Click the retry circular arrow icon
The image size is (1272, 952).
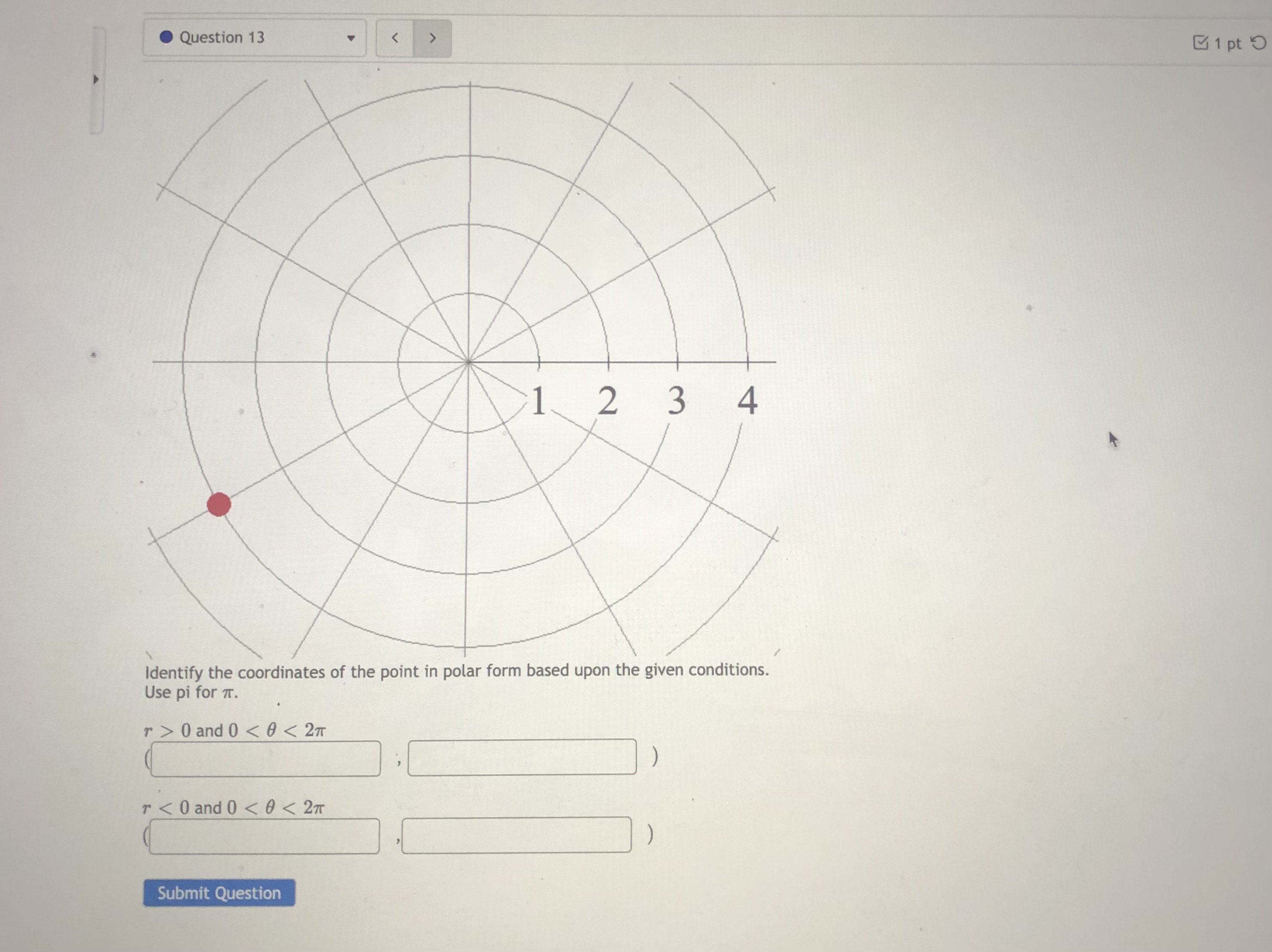1258,43
